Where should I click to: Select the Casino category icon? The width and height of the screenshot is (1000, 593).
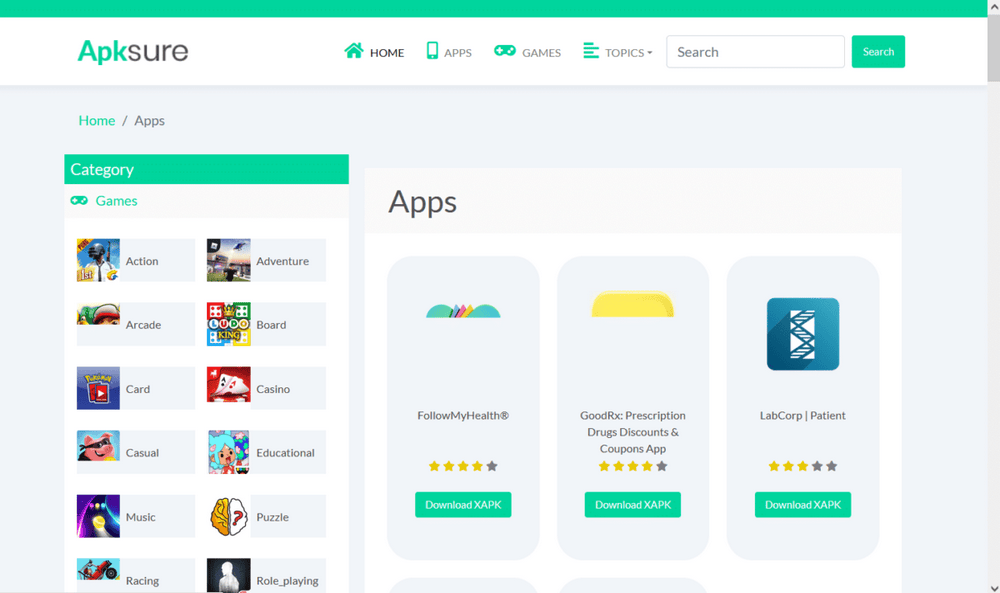pos(228,388)
